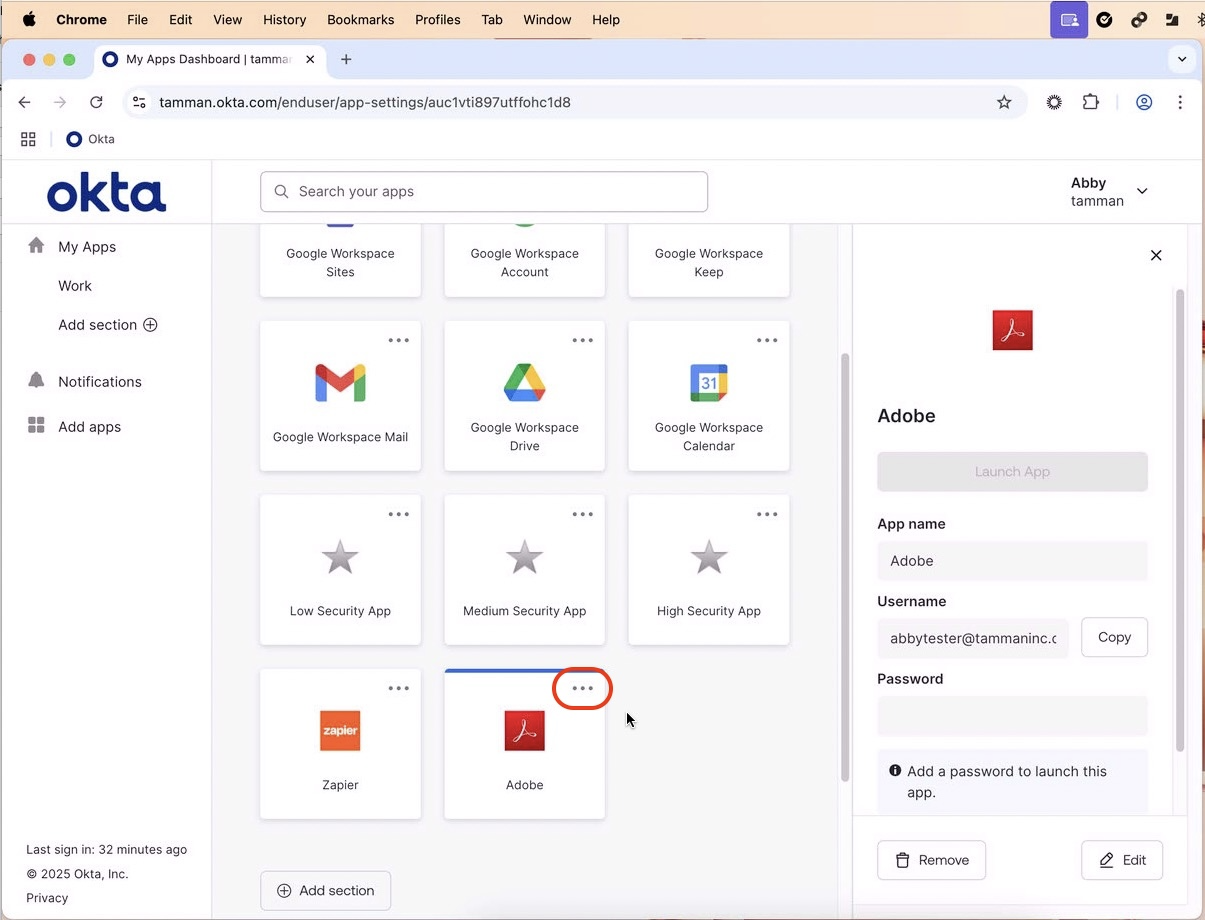Launch Google Workspace Calendar app icon
The height and width of the screenshot is (920, 1205).
709,383
